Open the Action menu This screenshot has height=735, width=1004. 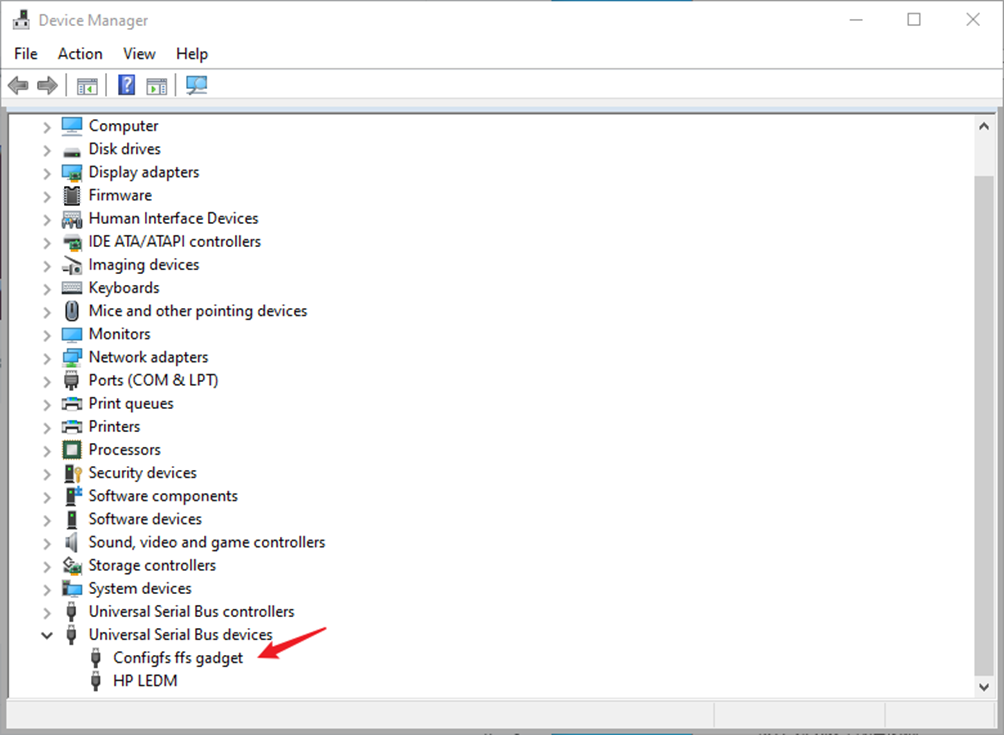point(80,54)
